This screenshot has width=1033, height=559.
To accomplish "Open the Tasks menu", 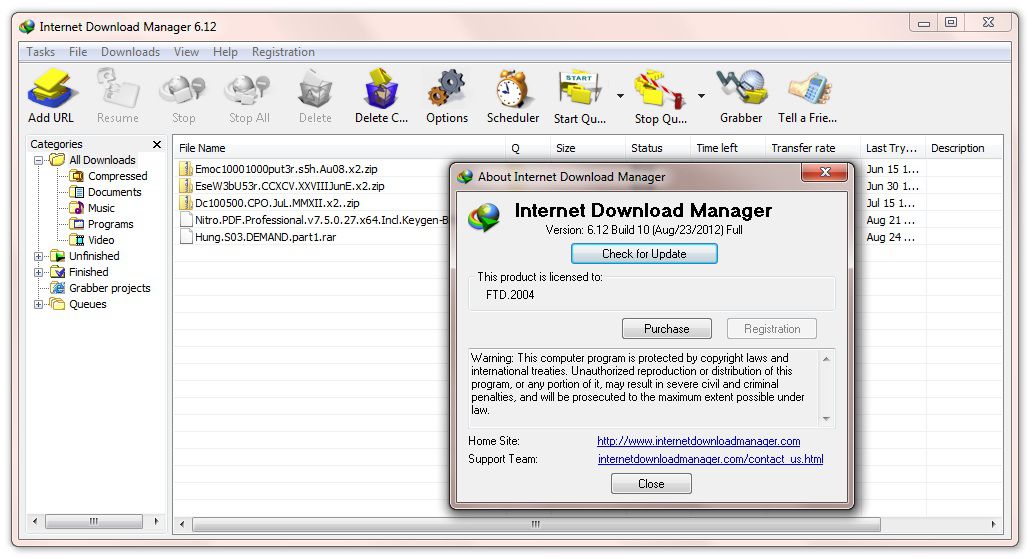I will (40, 52).
